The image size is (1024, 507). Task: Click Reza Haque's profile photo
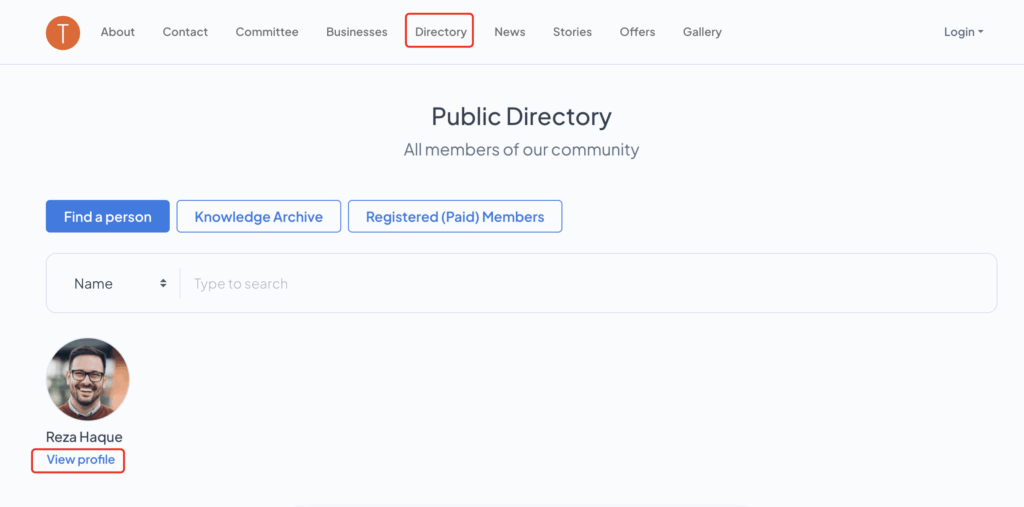coord(88,380)
